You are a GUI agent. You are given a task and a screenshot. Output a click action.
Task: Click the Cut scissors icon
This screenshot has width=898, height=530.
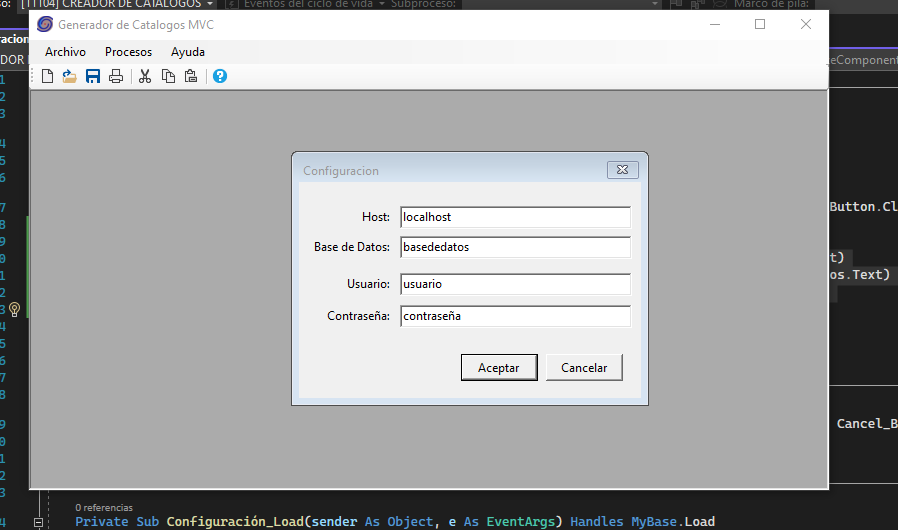[145, 76]
